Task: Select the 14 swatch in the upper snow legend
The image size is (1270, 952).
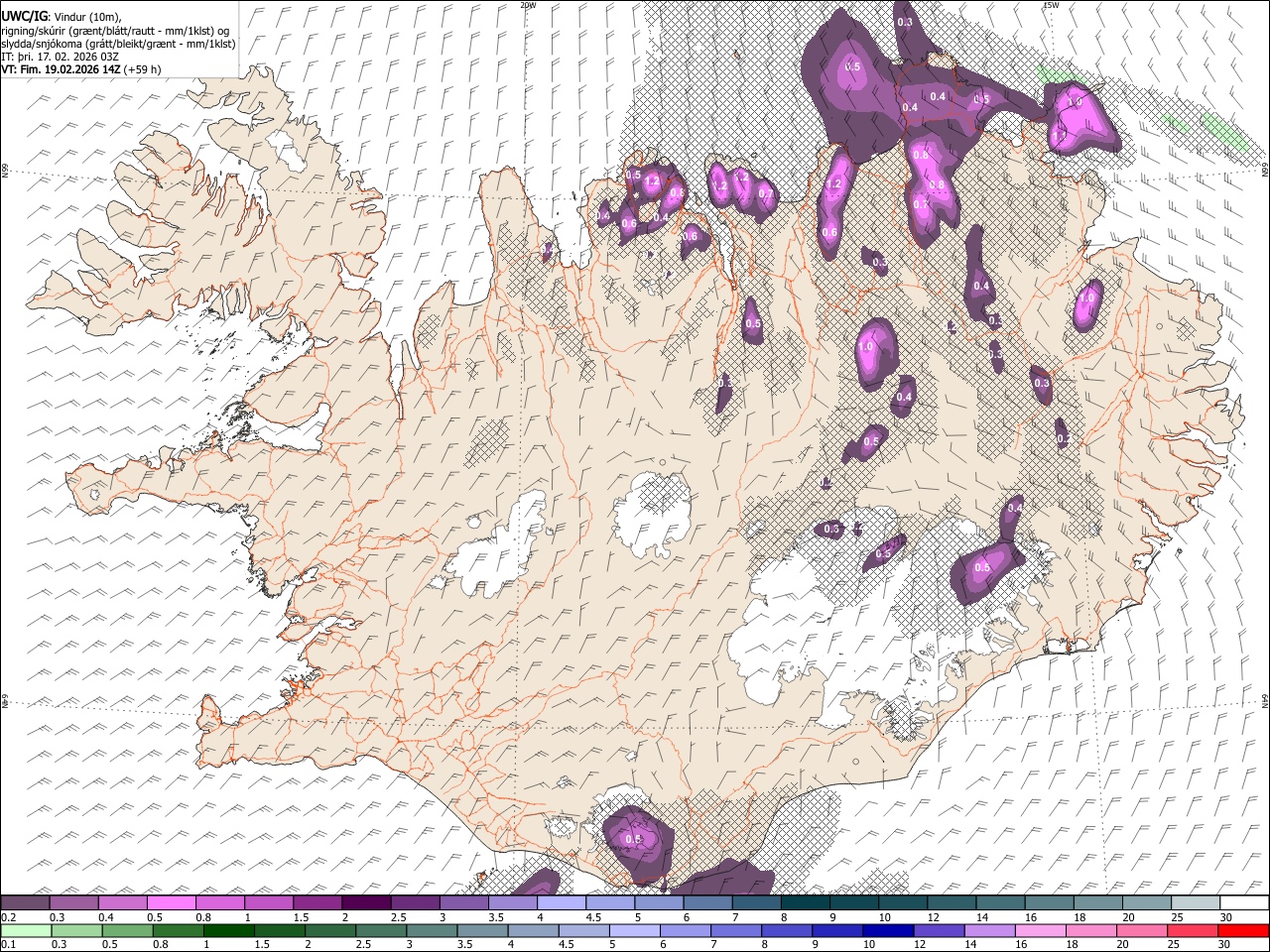Action: 1000,902
